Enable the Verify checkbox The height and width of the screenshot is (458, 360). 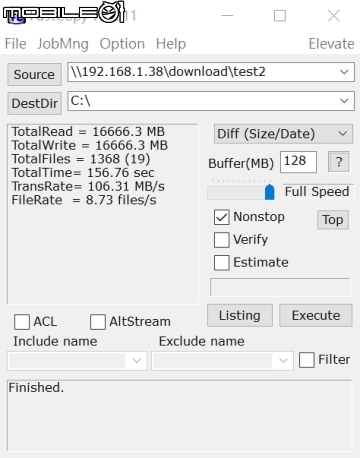coord(222,240)
